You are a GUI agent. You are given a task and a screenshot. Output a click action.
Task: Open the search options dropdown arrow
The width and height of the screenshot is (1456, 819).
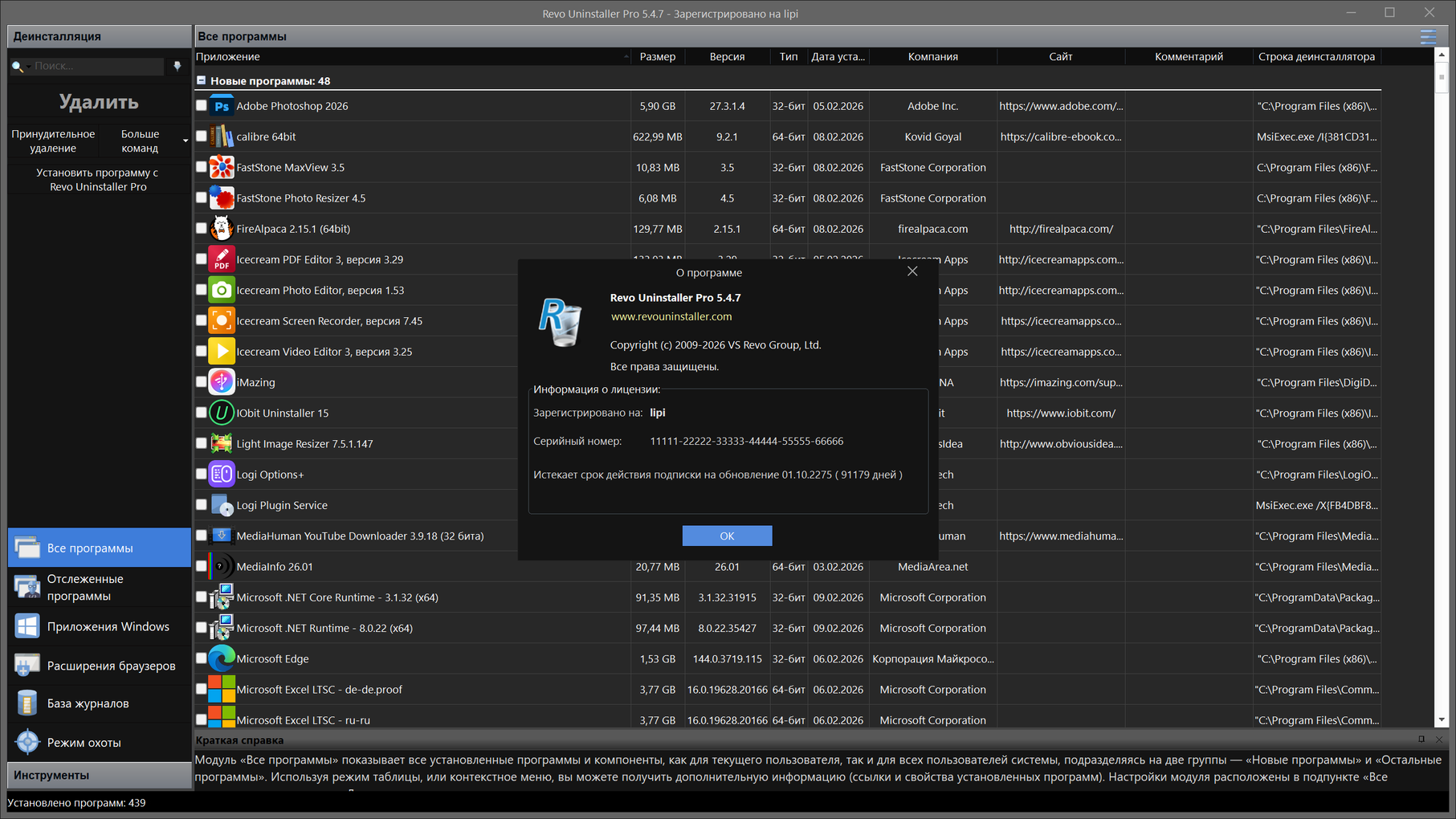[29, 67]
